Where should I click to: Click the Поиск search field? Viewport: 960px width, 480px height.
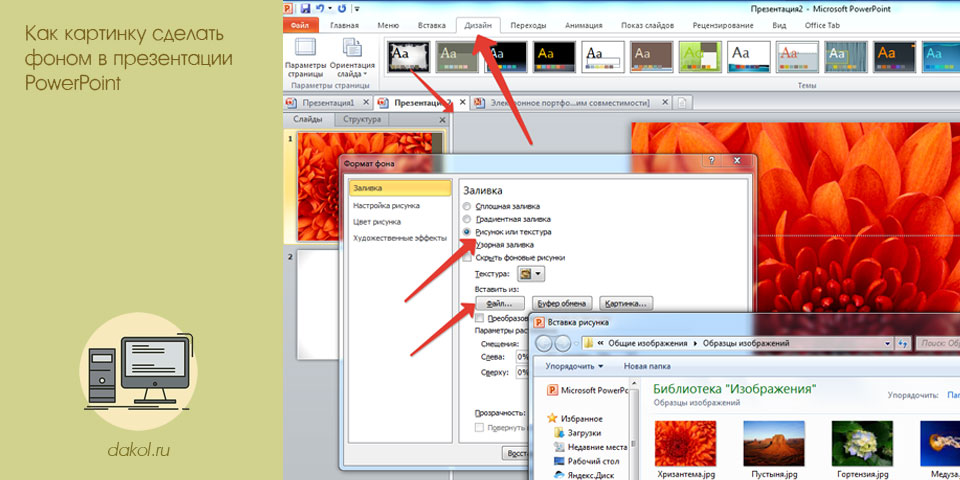tap(937, 344)
